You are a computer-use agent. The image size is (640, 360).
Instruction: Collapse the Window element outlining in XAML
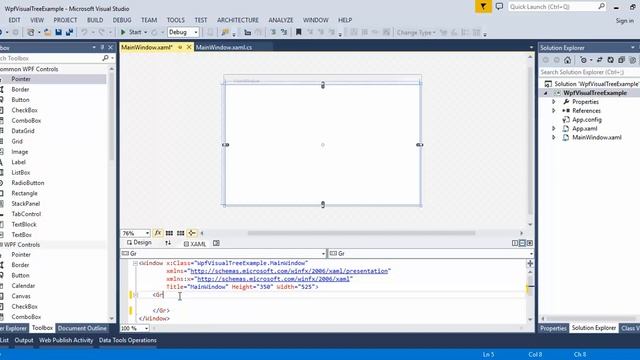click(x=135, y=263)
